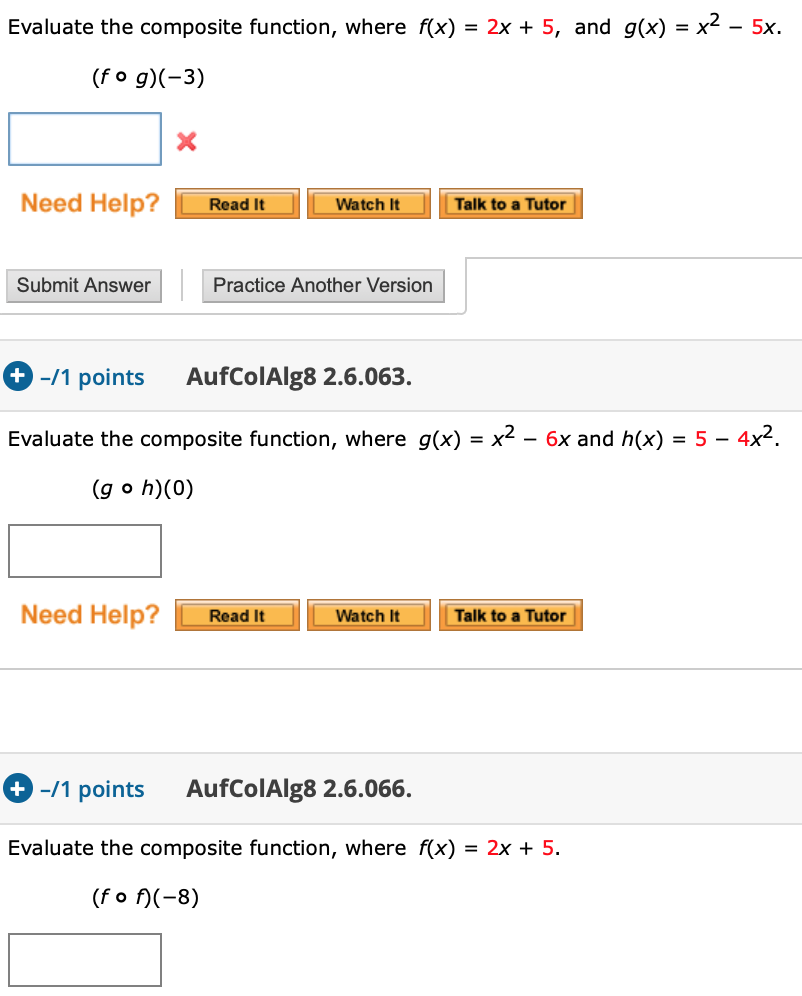Screen dimensions: 802x996
Task: Click the plus icon for problem 2.6.066
Action: click(x=18, y=789)
